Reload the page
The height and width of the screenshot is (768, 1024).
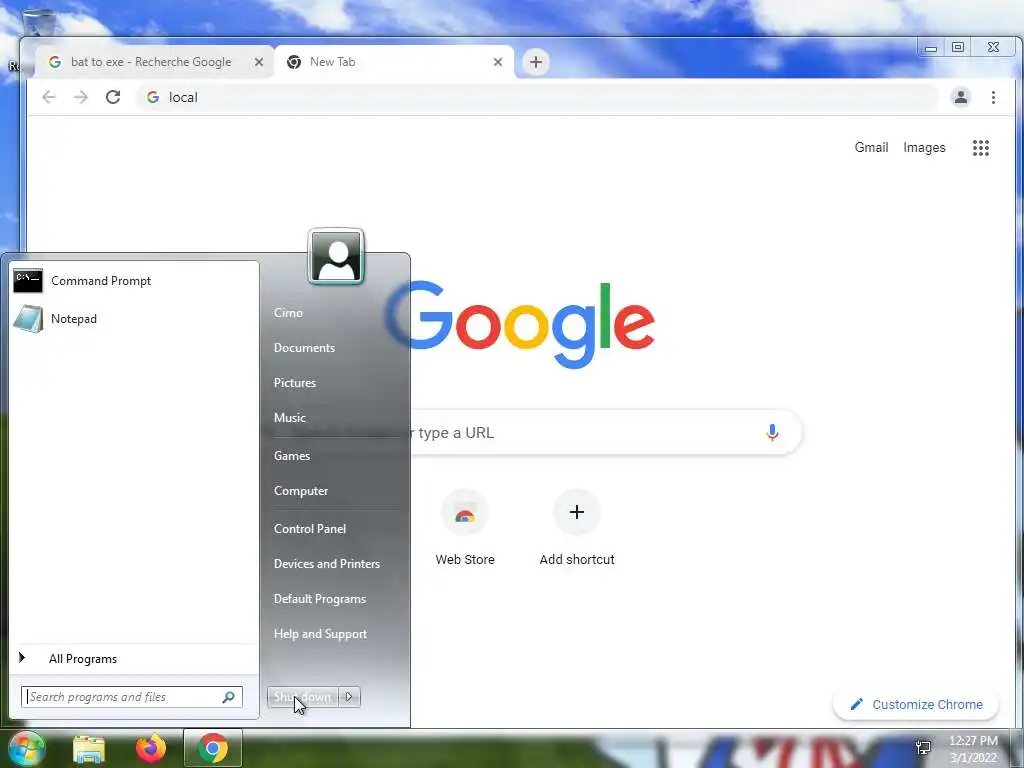[x=113, y=97]
